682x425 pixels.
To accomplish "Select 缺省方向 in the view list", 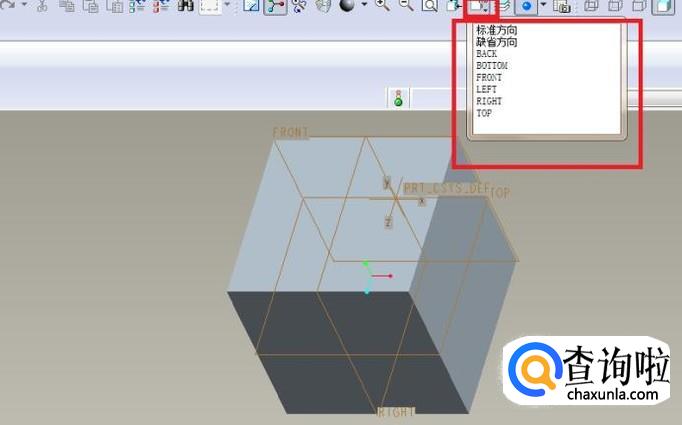I will click(497, 42).
